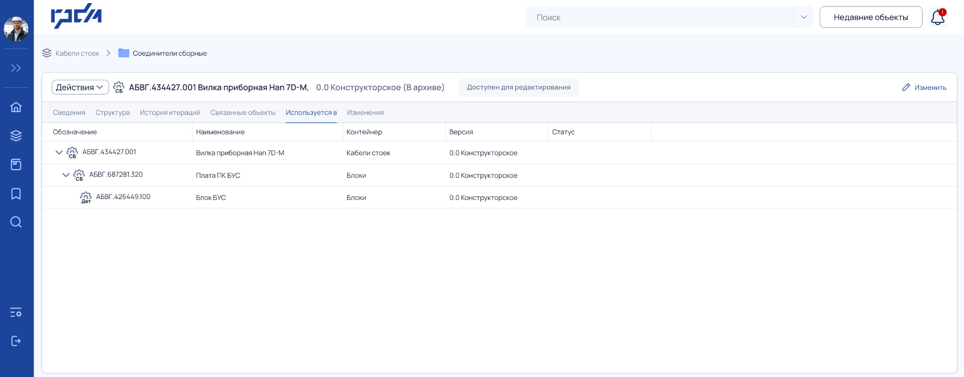Screen dimensions: 964x377
Task: Click Обозначение column header
Action: pyautogui.click(x=75, y=132)
